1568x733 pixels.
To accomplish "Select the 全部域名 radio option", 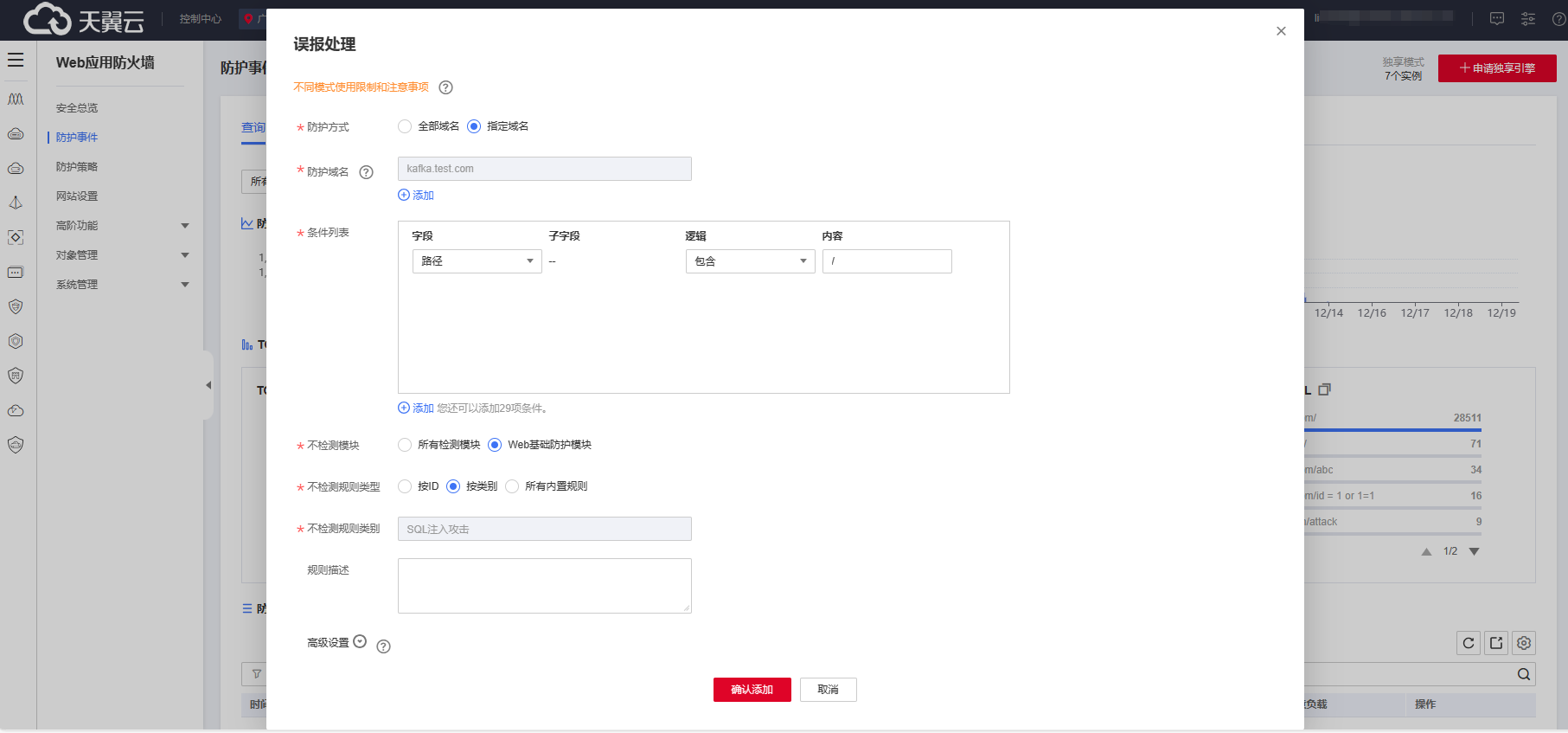I will point(405,126).
